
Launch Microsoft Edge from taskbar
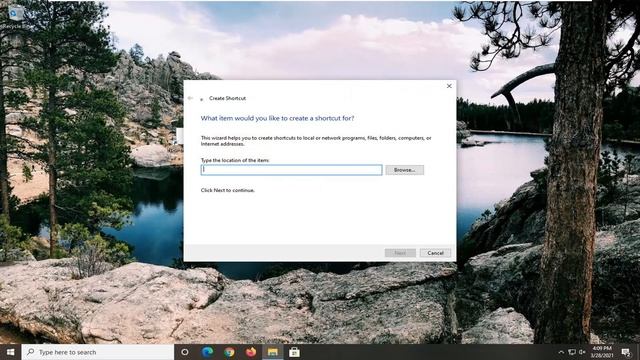[207, 352]
